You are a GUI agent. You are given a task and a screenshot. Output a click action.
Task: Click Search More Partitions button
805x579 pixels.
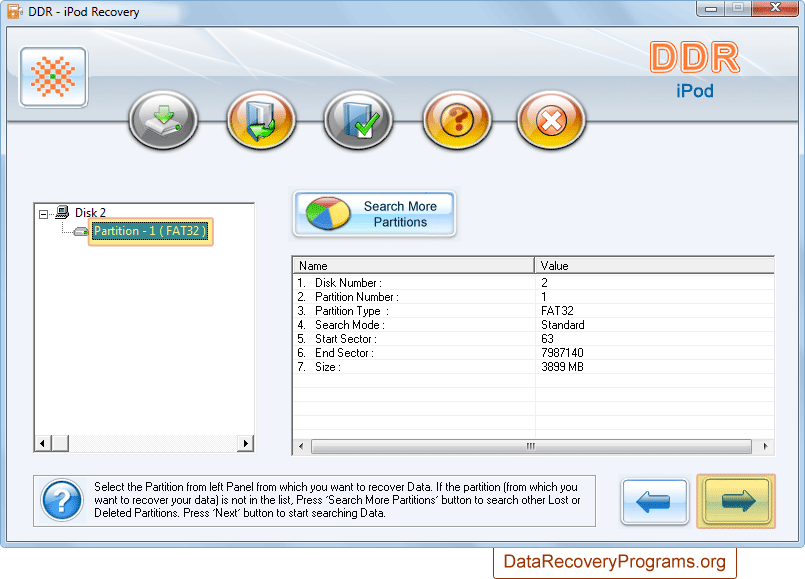pos(374,214)
